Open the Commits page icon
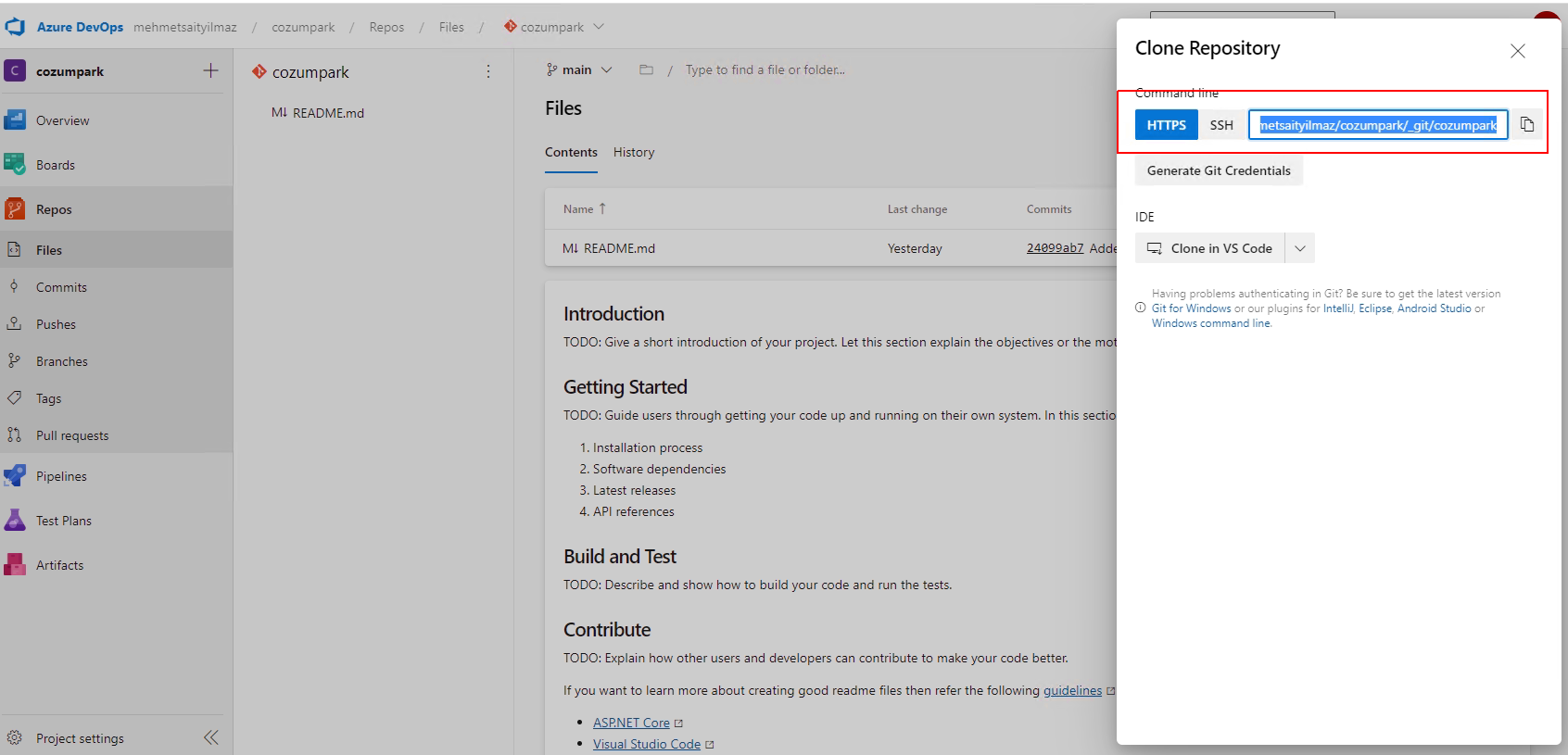The image size is (1568, 755). [15, 287]
